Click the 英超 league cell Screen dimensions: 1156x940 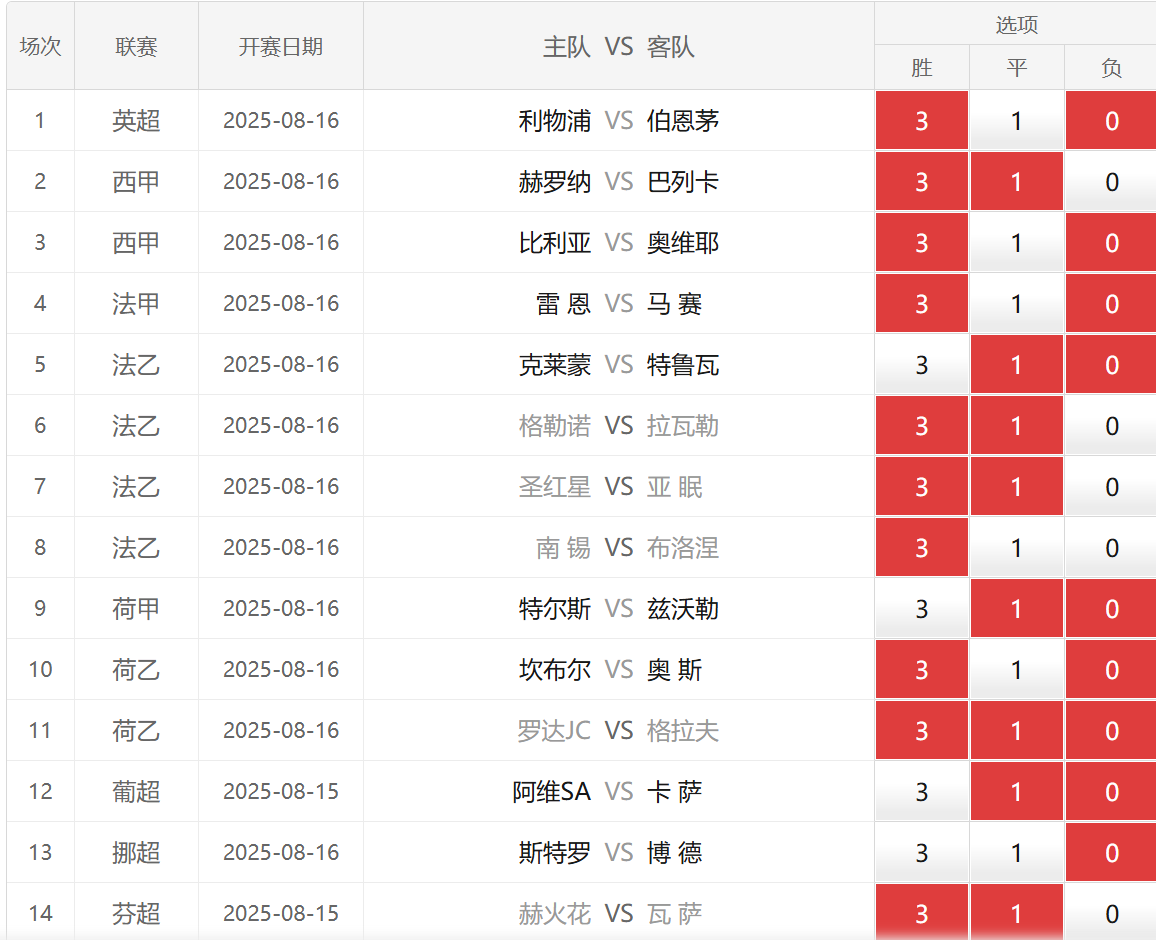pyautogui.click(x=136, y=120)
